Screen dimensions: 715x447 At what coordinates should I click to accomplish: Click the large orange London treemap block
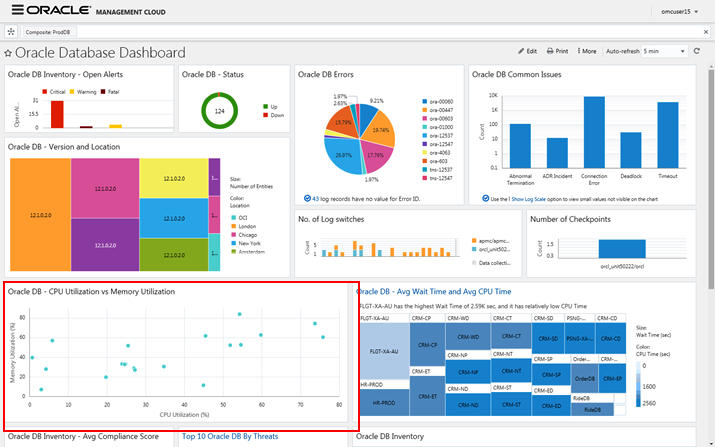(40, 215)
